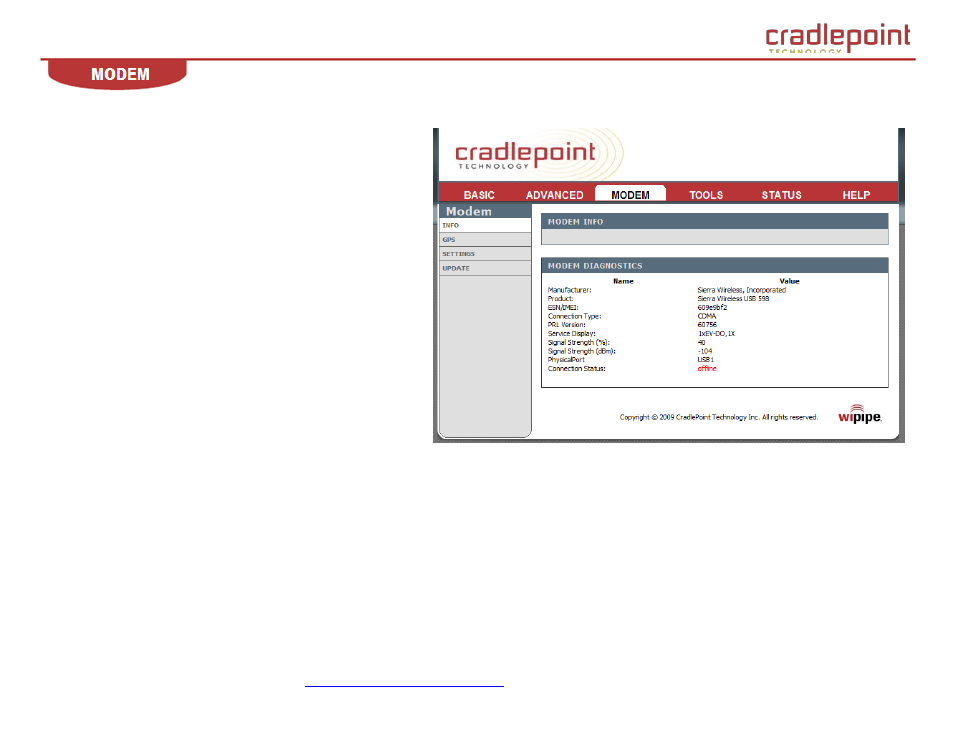The width and height of the screenshot is (954, 737).
Task: Click the Connection Status: label
Action: 576,369
